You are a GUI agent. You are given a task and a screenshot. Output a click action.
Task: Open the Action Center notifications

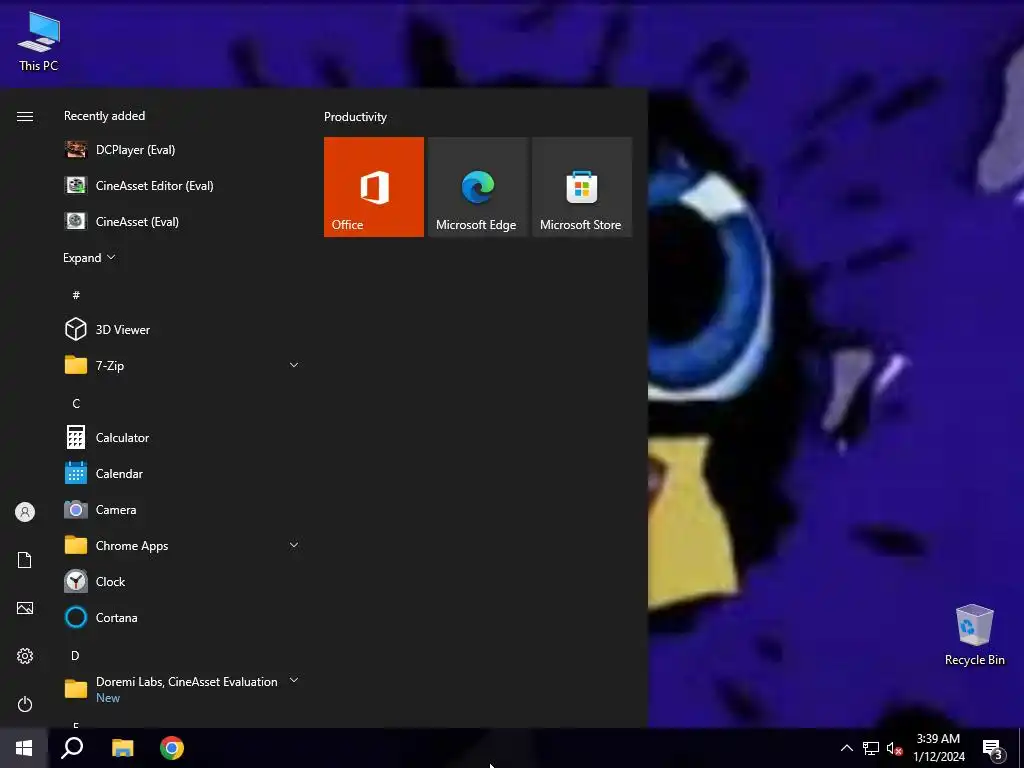pyautogui.click(x=993, y=749)
